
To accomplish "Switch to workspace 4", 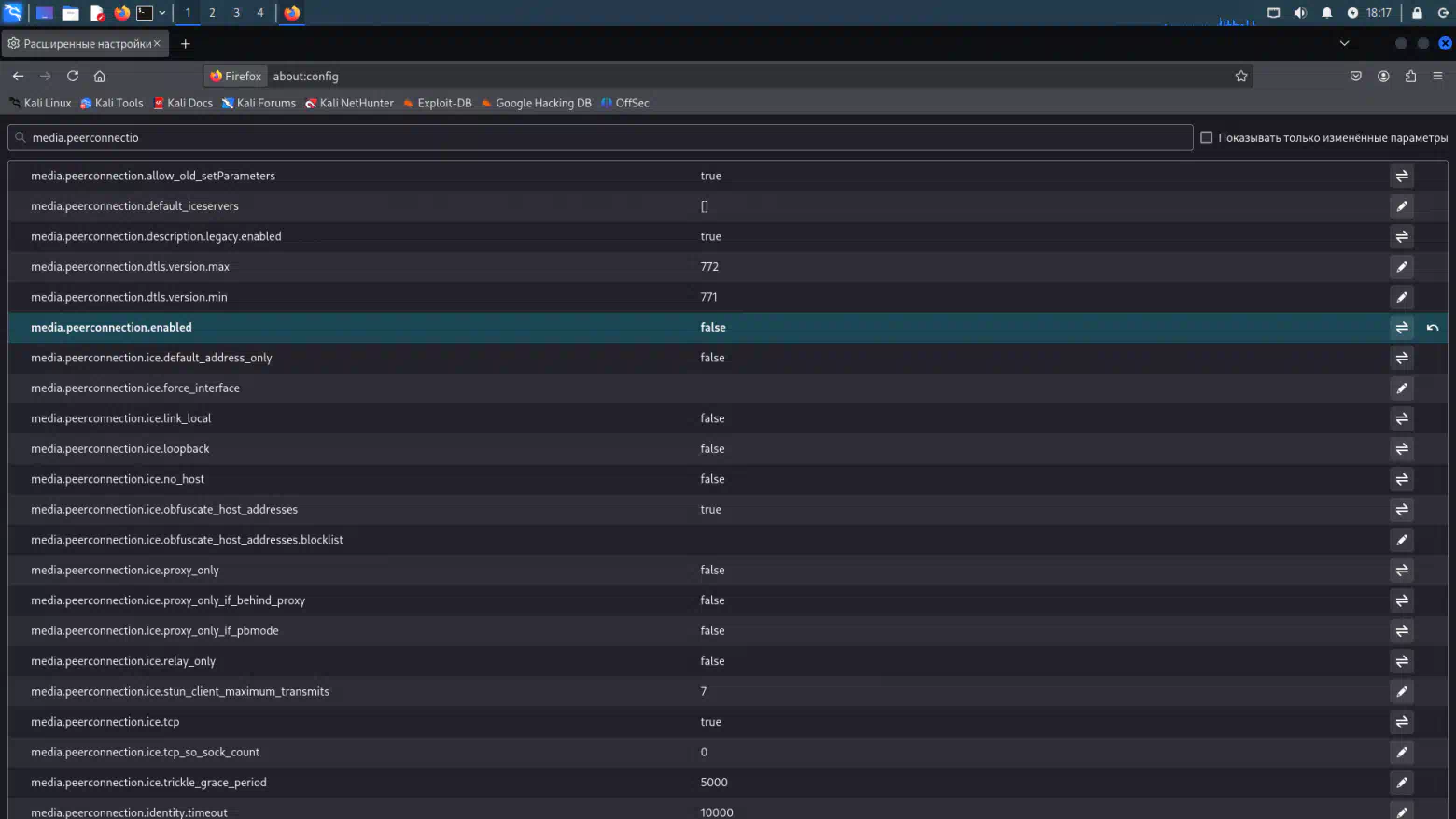I will click(x=260, y=13).
